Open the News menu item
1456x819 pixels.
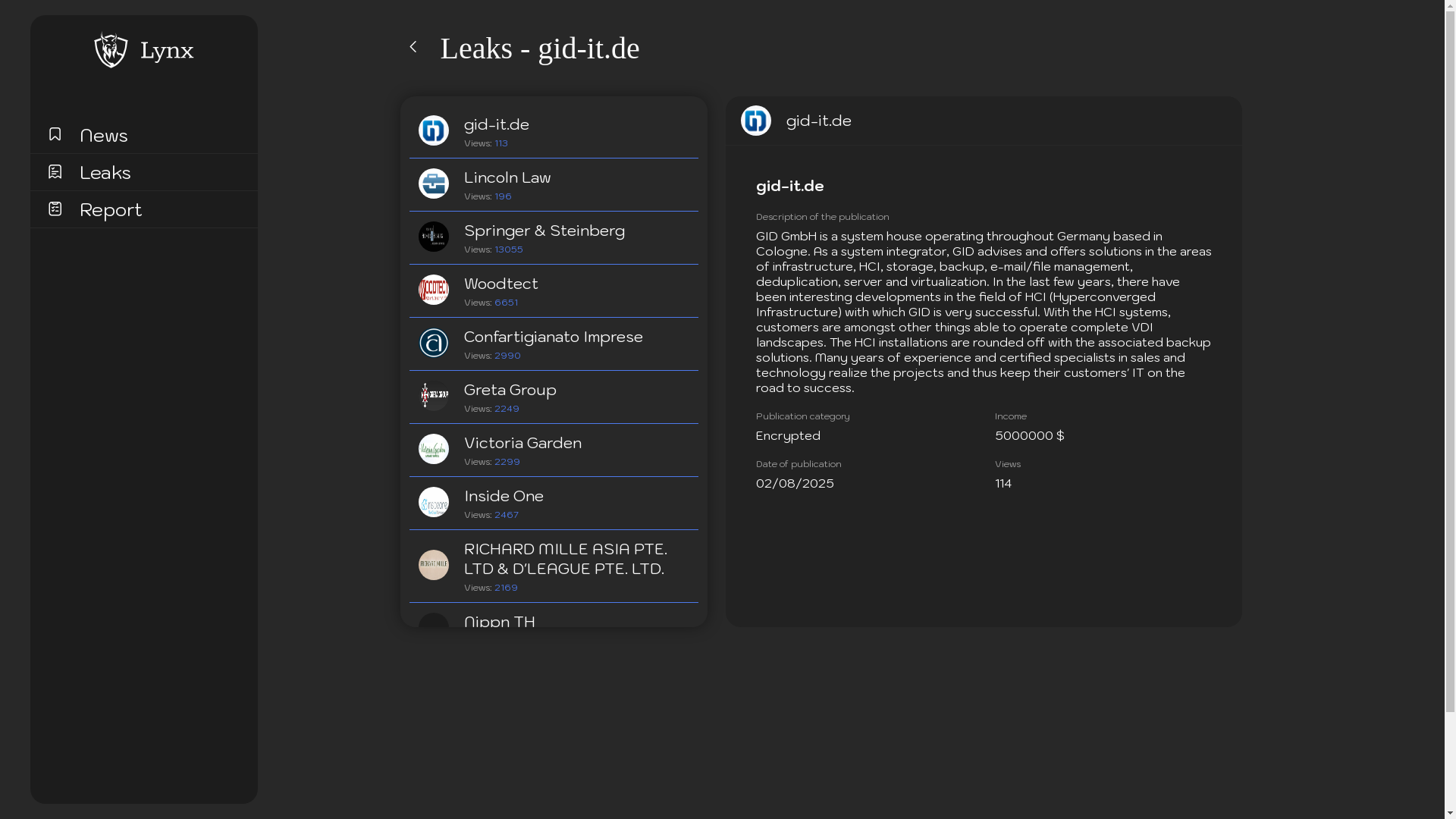pos(104,135)
